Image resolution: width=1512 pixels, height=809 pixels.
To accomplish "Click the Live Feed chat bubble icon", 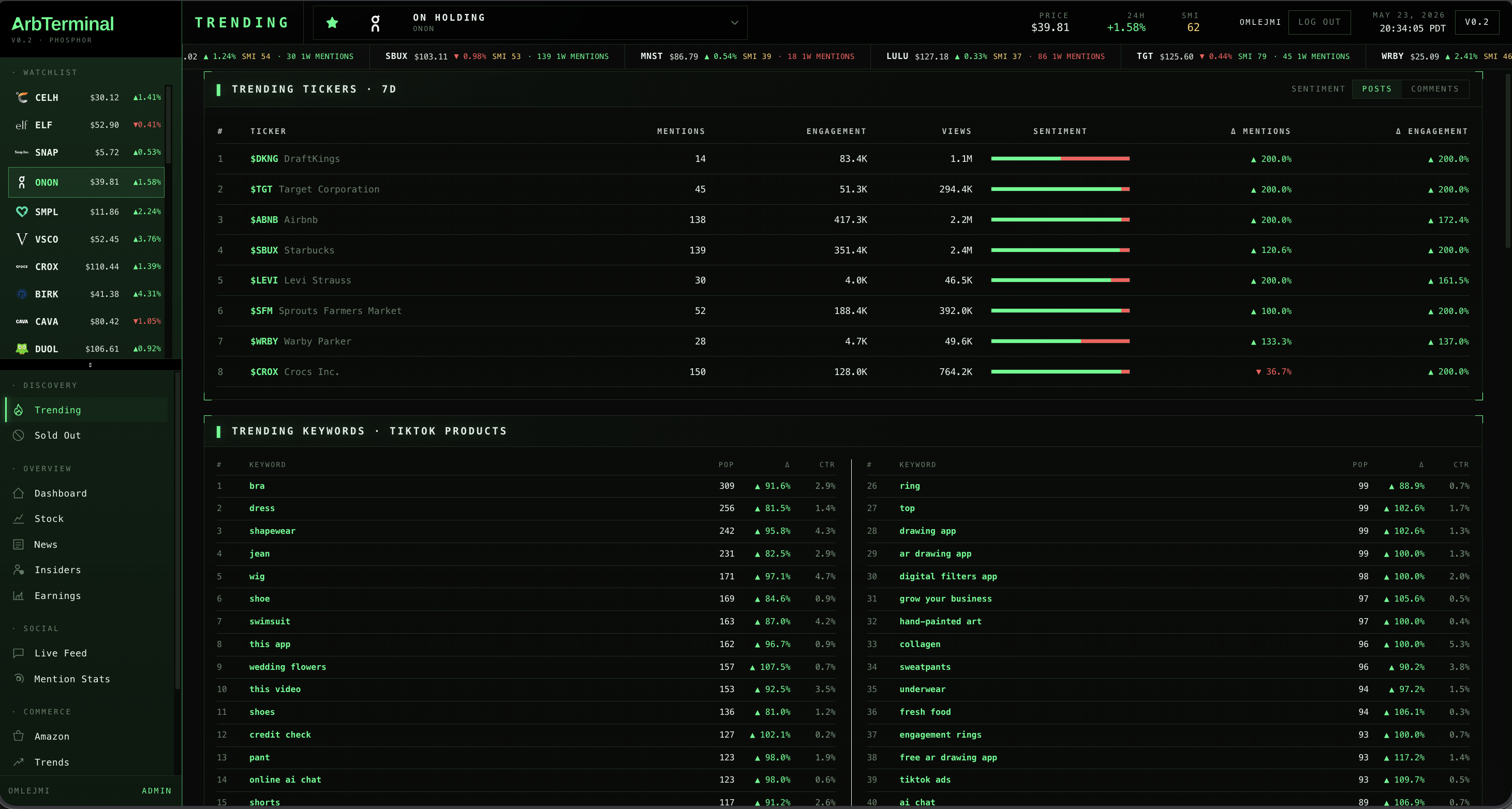I will pos(19,653).
